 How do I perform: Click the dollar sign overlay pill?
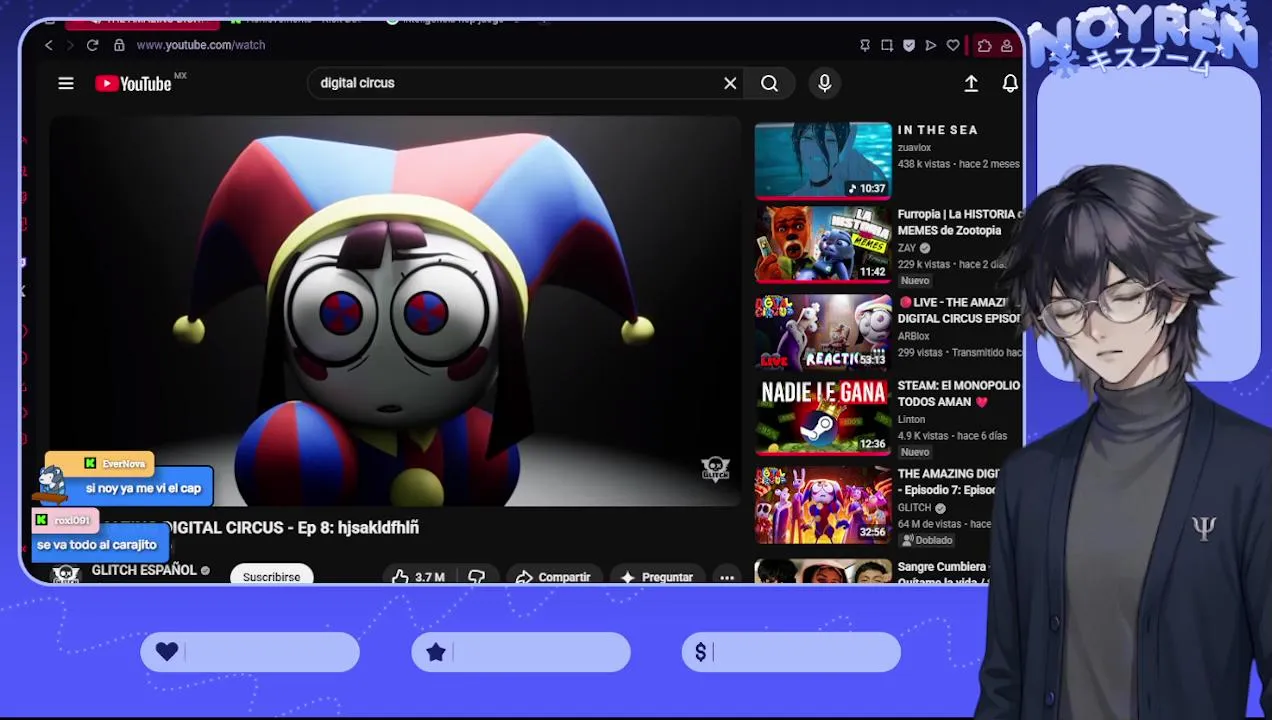791,652
